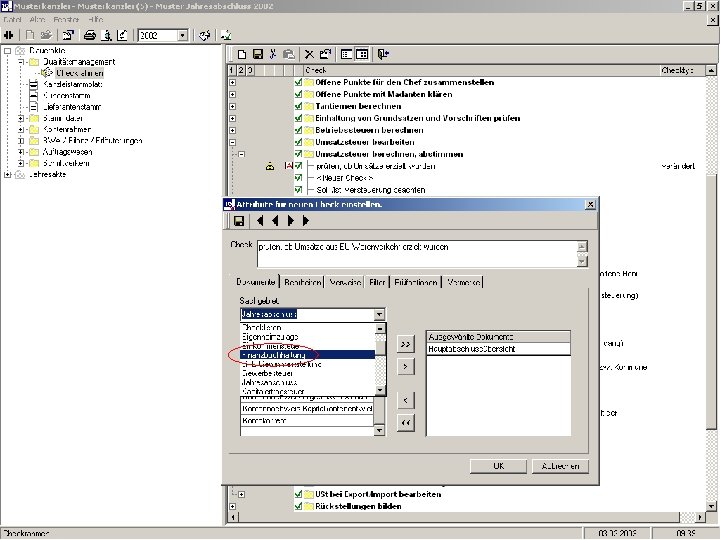The image size is (720, 540).
Task: Expand the Stammdaten tree node
Action: [x=21, y=118]
